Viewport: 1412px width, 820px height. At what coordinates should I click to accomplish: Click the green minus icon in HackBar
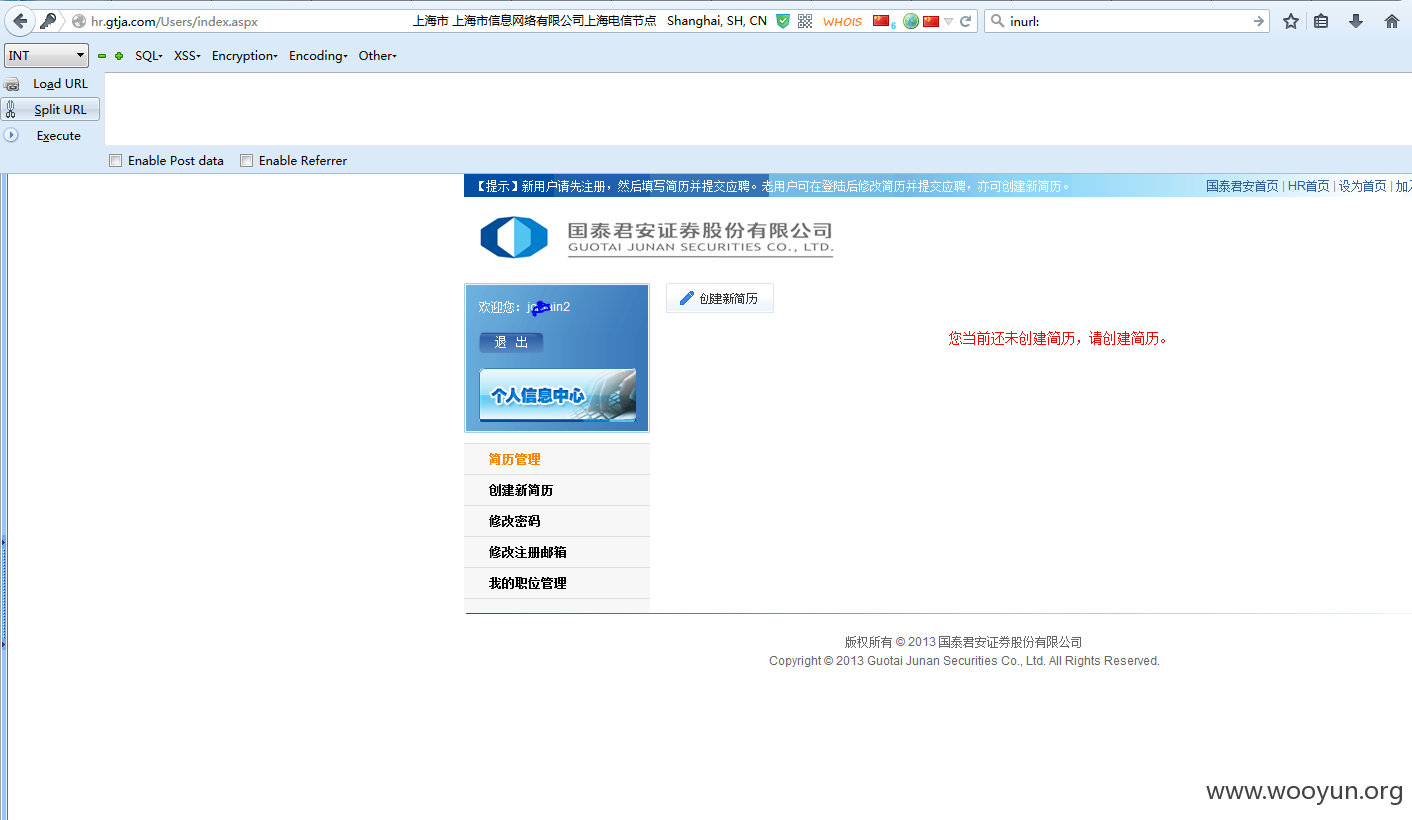102,56
